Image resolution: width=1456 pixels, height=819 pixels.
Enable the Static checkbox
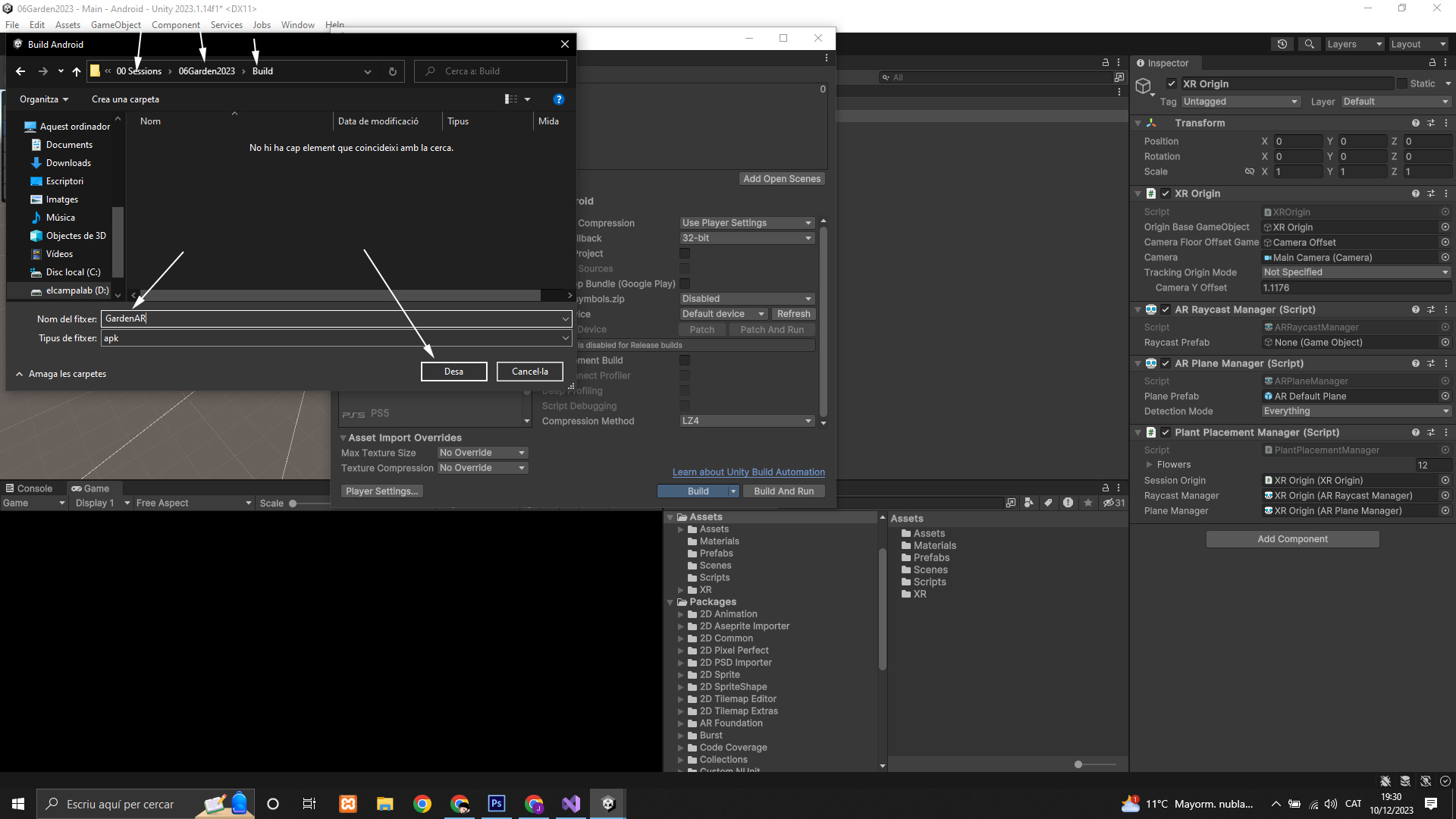click(x=1402, y=84)
